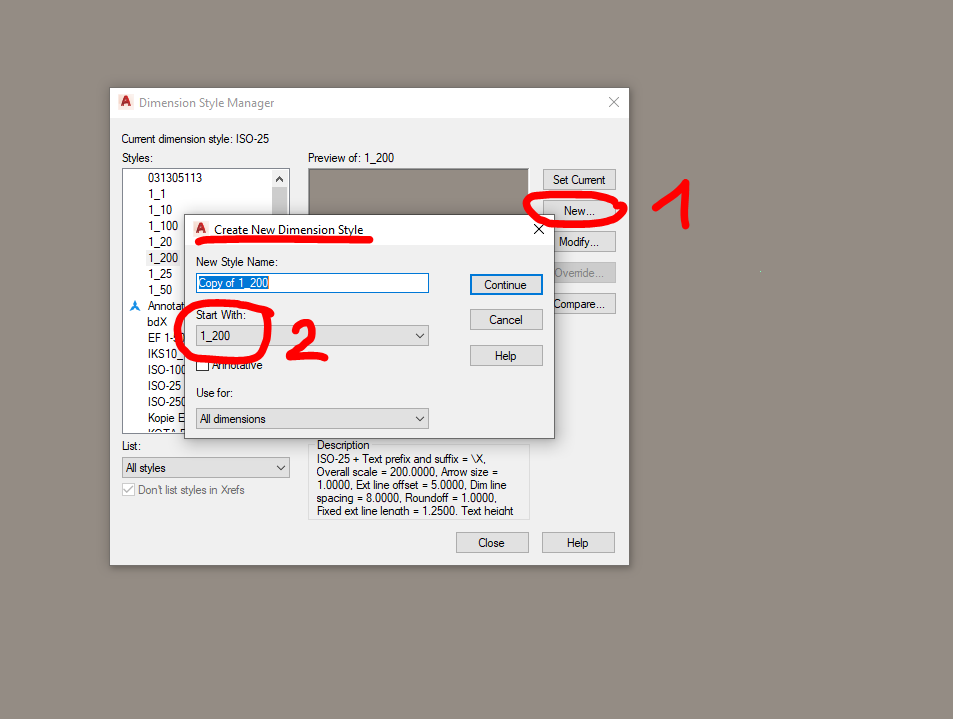The height and width of the screenshot is (719, 953).
Task: Click the styles list scrollbar up arrow
Action: point(280,179)
